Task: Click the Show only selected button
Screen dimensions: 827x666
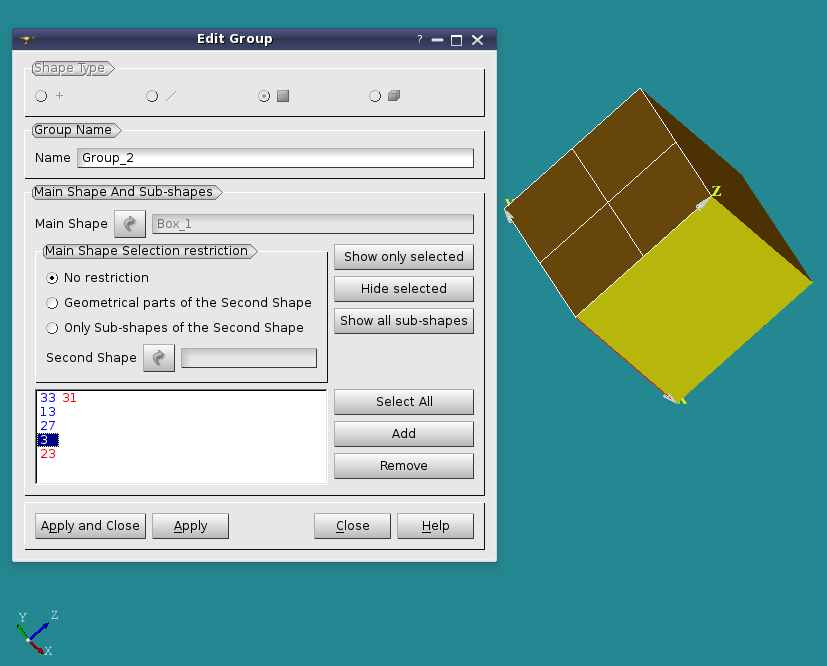Action: tap(404, 257)
